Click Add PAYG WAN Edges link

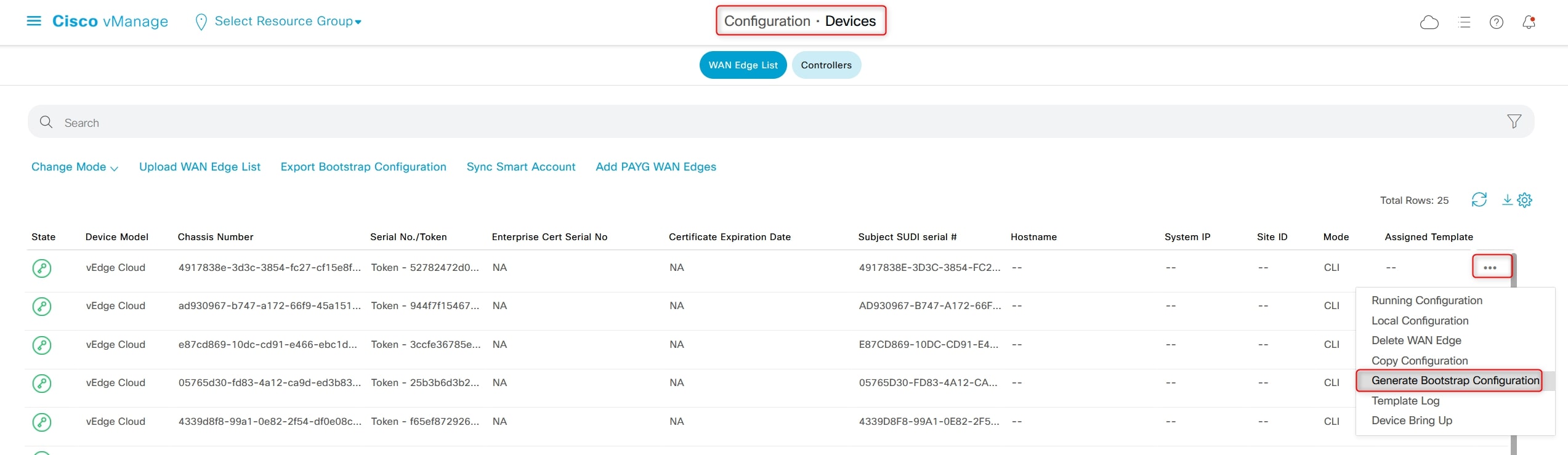click(656, 167)
